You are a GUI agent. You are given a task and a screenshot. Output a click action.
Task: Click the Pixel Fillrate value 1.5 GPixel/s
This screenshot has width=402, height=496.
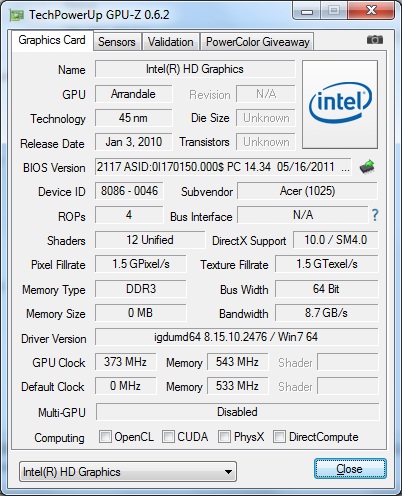(x=141, y=264)
